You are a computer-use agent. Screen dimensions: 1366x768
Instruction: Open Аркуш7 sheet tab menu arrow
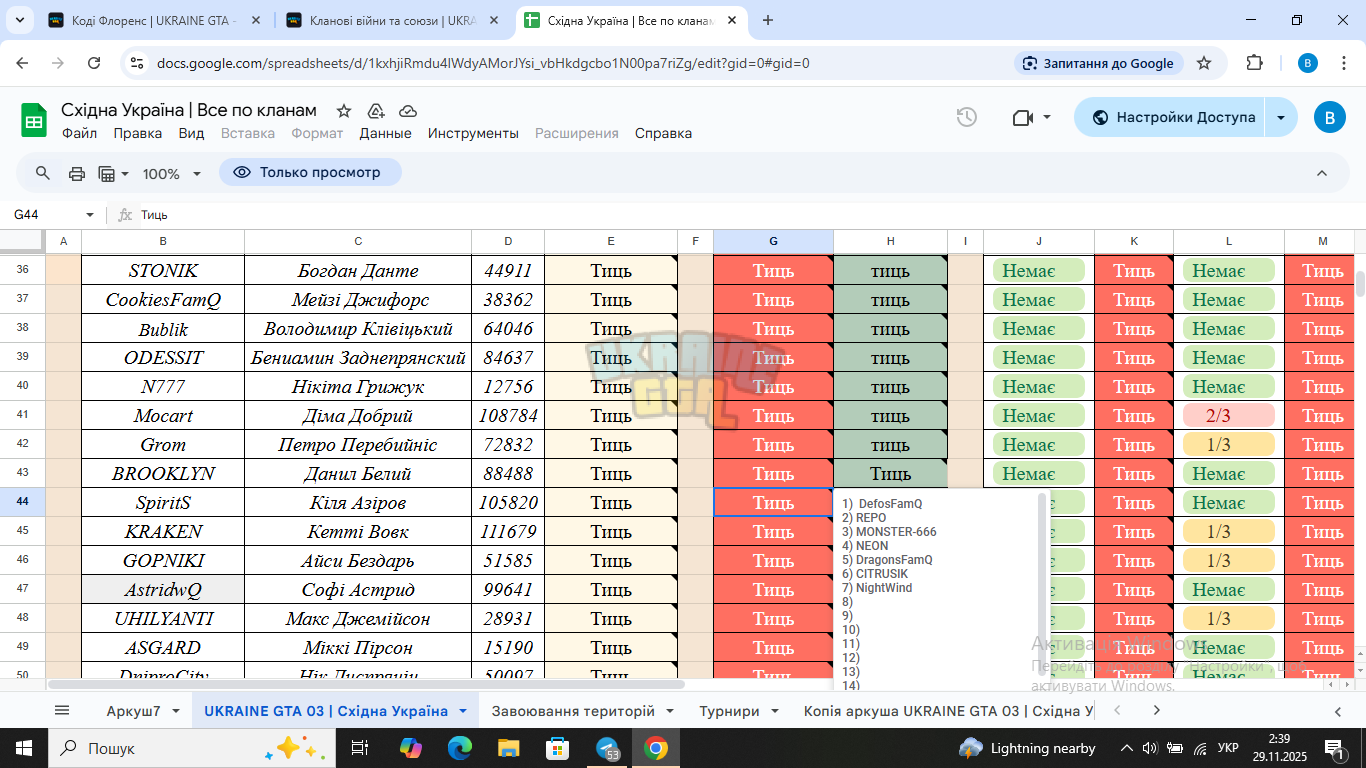point(175,711)
